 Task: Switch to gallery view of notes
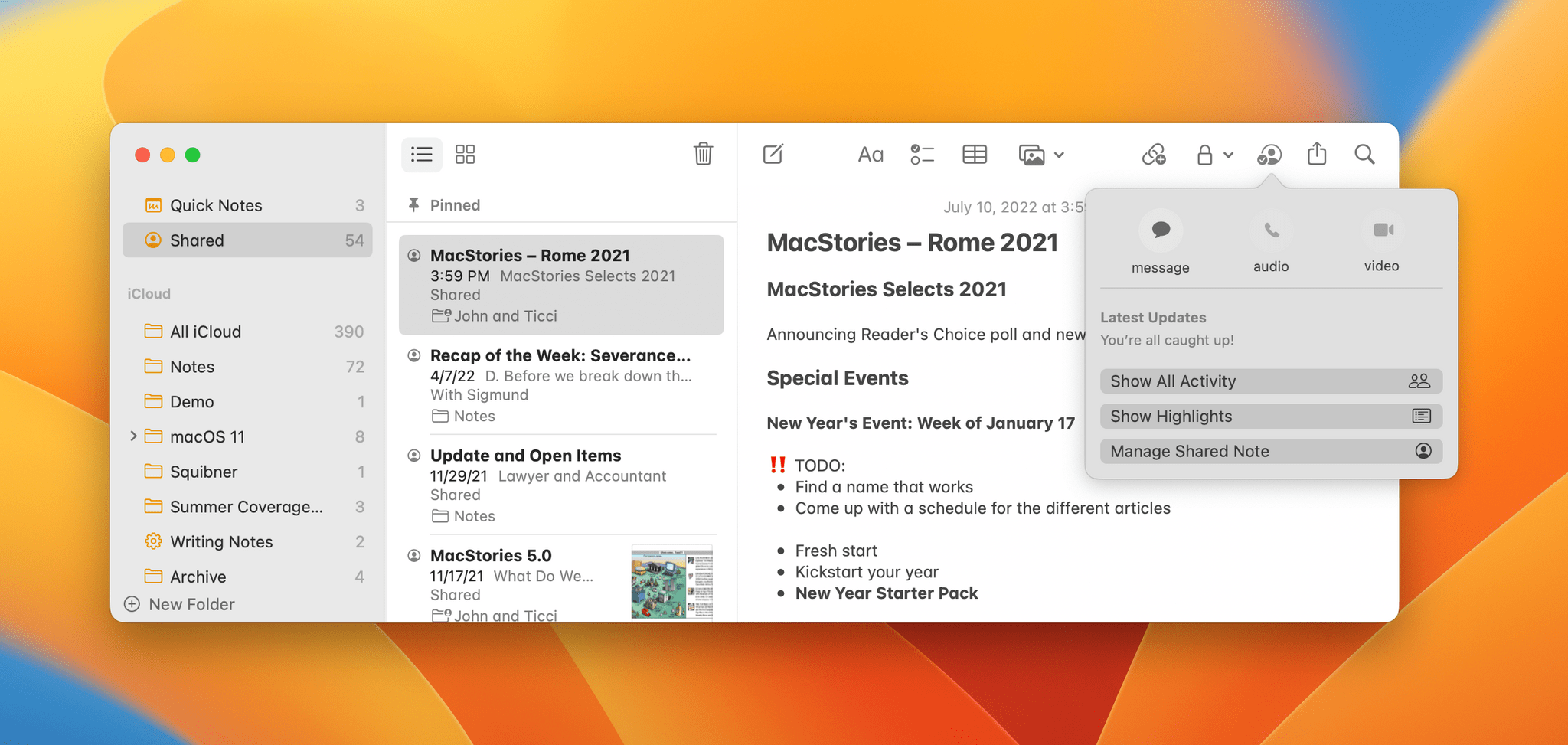(465, 155)
